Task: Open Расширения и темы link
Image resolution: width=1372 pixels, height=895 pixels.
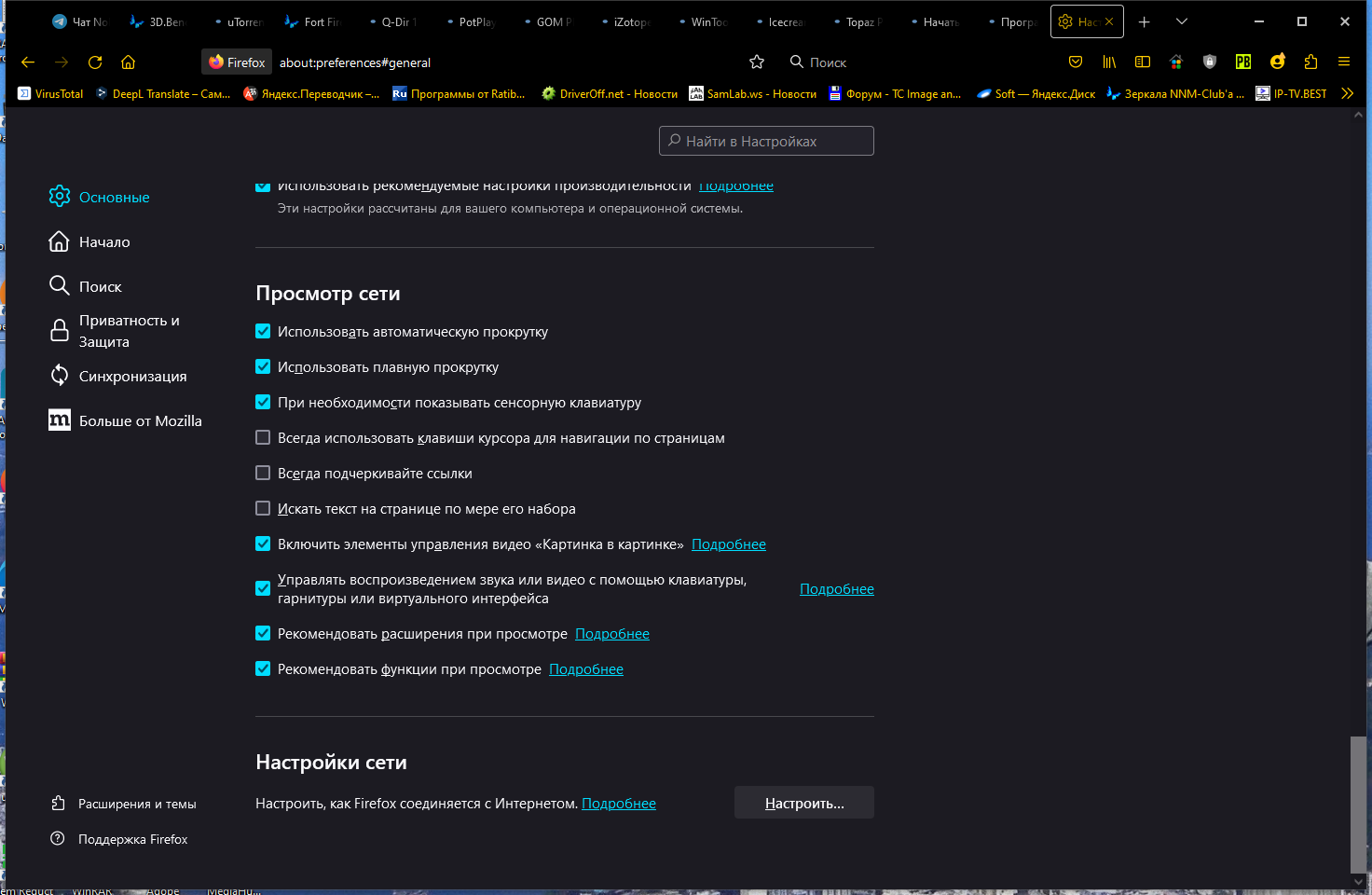Action: tap(137, 804)
